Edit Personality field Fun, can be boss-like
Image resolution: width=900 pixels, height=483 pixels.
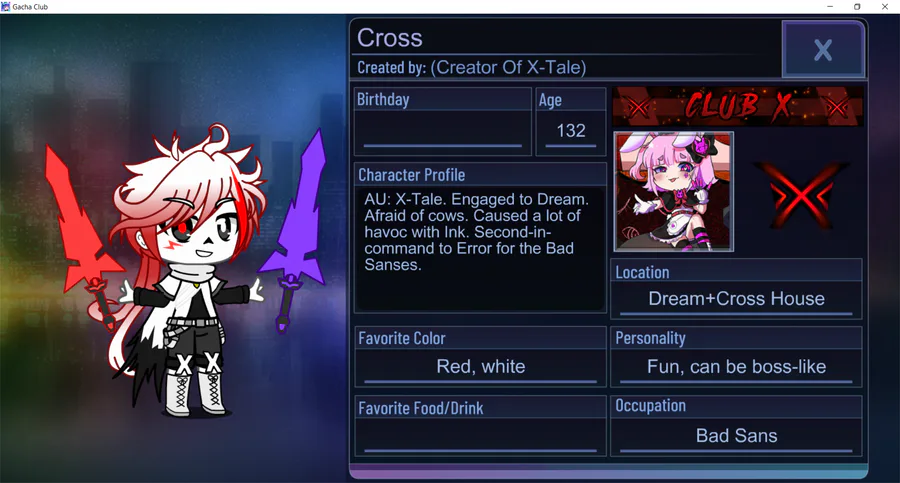pyautogui.click(x=736, y=366)
